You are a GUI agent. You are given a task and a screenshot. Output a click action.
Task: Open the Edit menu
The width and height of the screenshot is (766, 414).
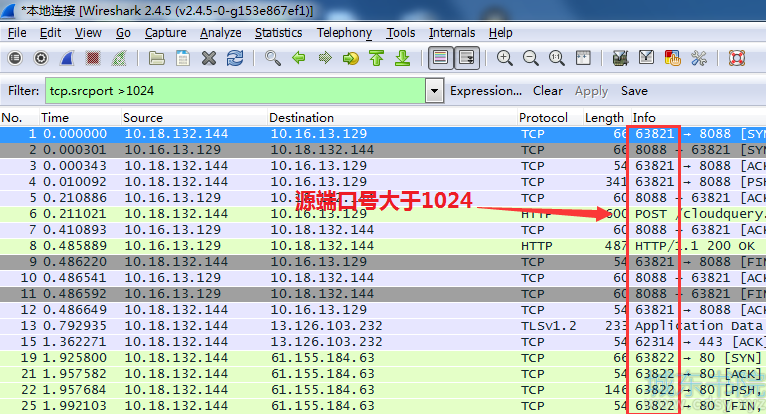(x=50, y=33)
